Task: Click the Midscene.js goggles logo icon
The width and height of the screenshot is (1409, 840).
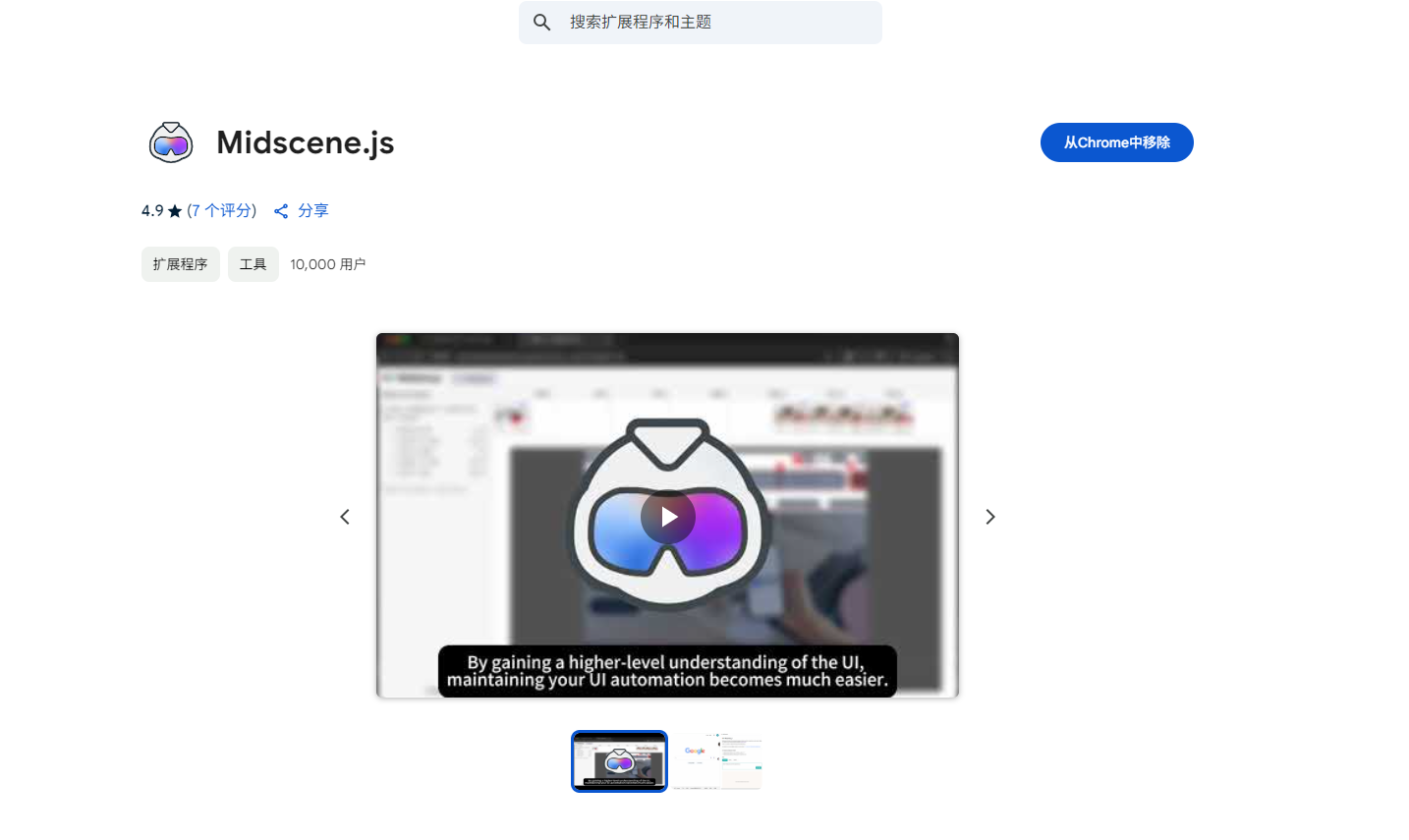Action: [x=171, y=142]
